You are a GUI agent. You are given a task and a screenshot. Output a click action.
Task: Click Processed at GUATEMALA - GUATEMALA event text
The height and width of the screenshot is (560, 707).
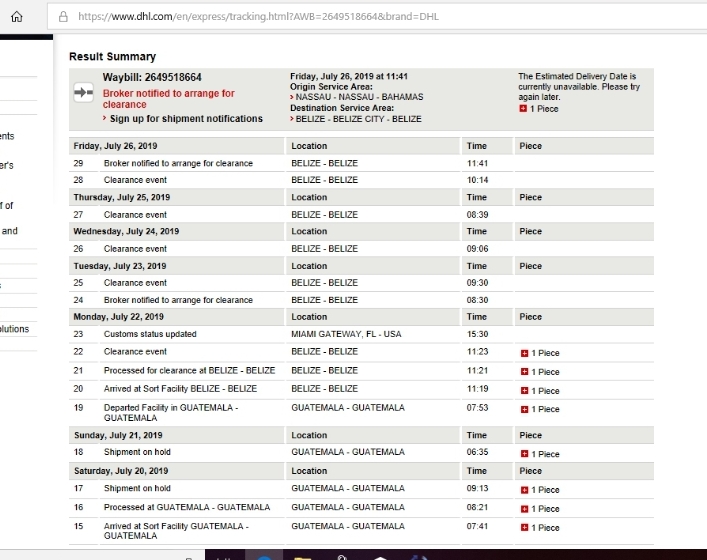pyautogui.click(x=187, y=507)
